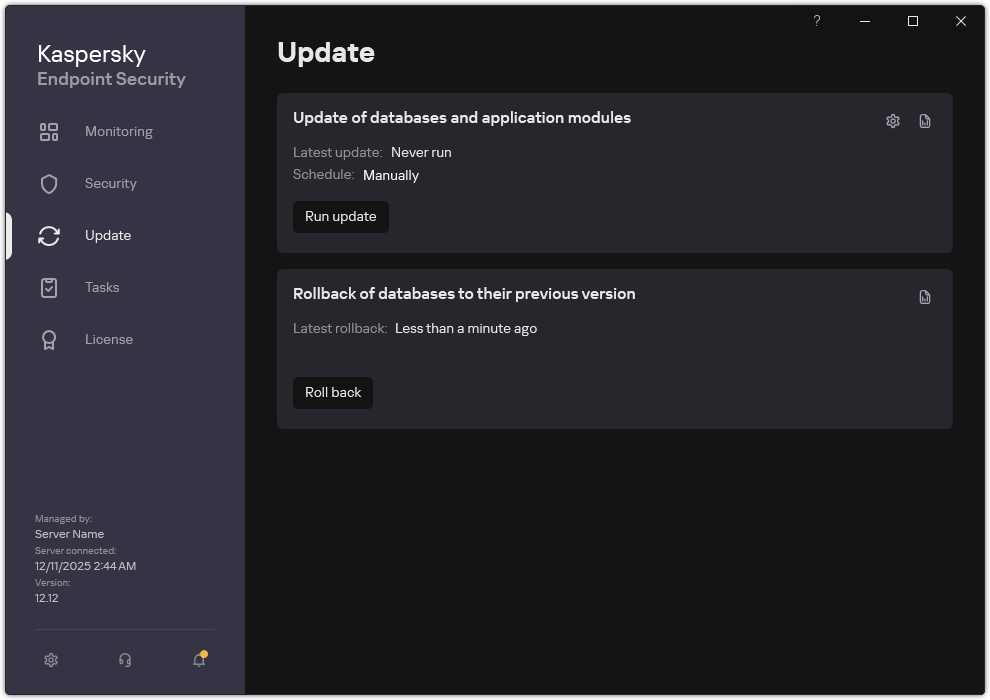
Task: Select the Security menu entry
Action: 110,183
